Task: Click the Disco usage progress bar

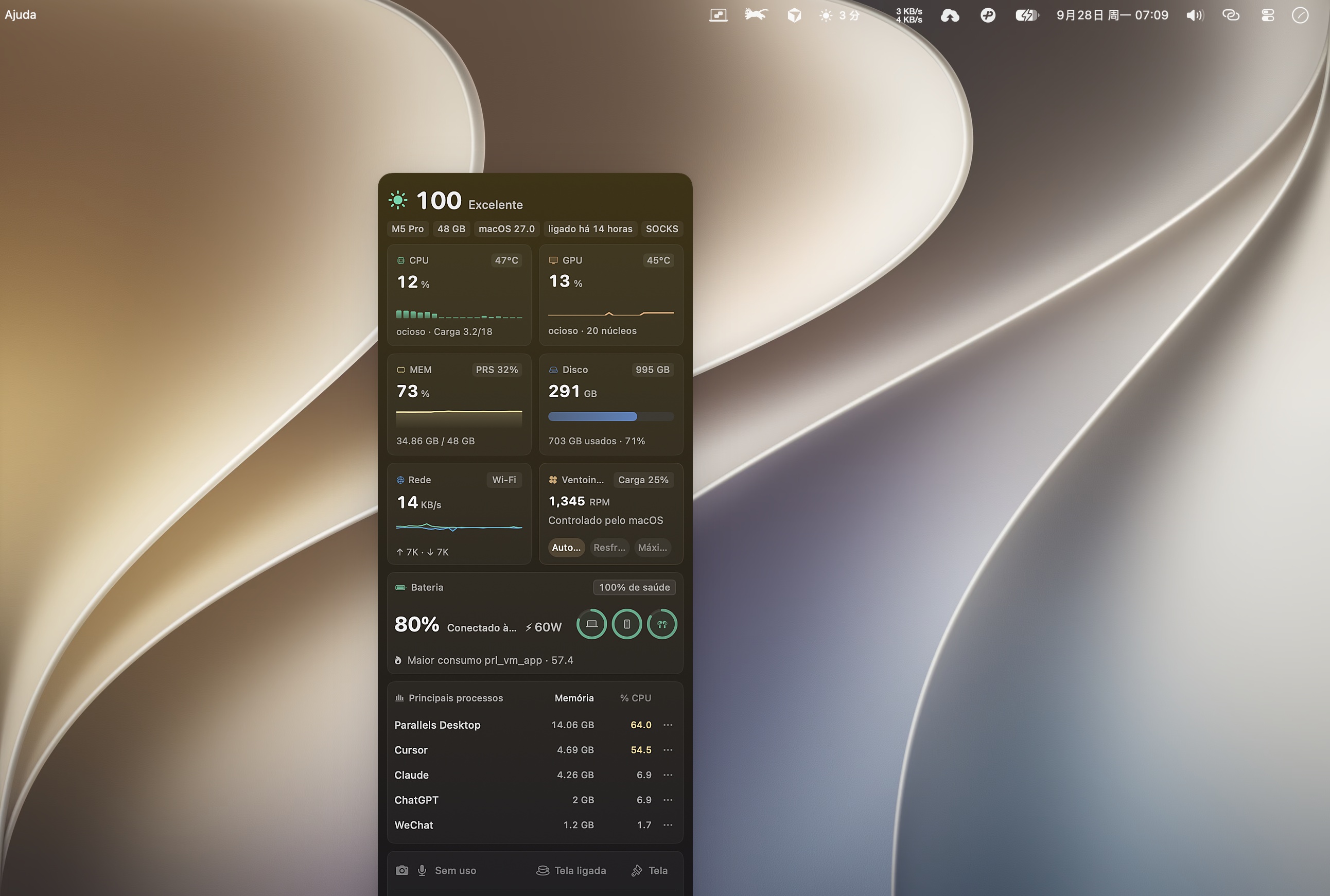Action: pyautogui.click(x=611, y=416)
